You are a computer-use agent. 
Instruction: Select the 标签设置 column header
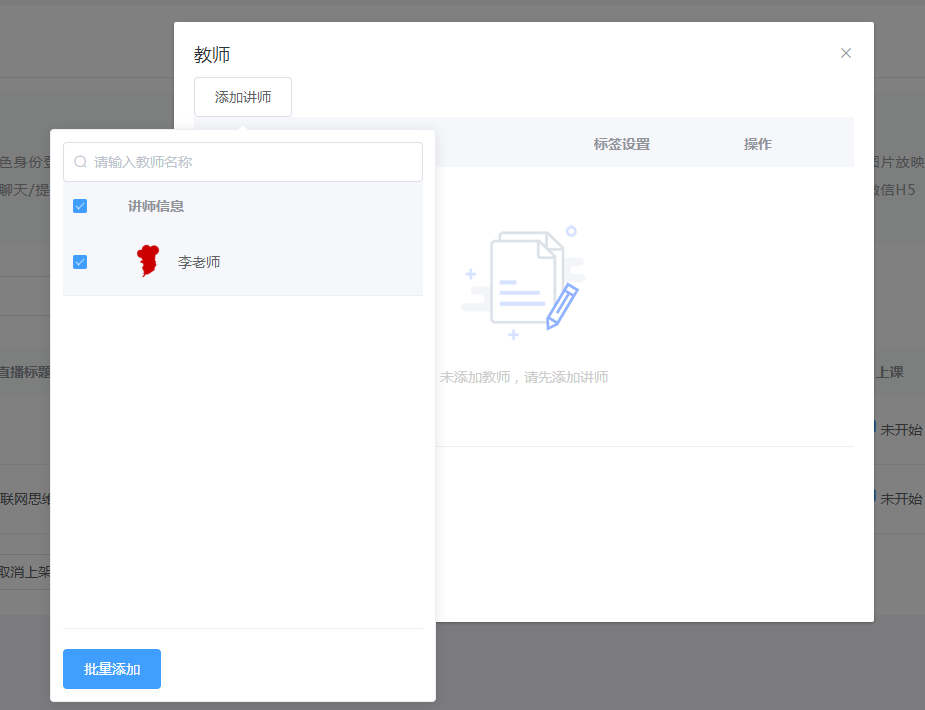coord(621,143)
